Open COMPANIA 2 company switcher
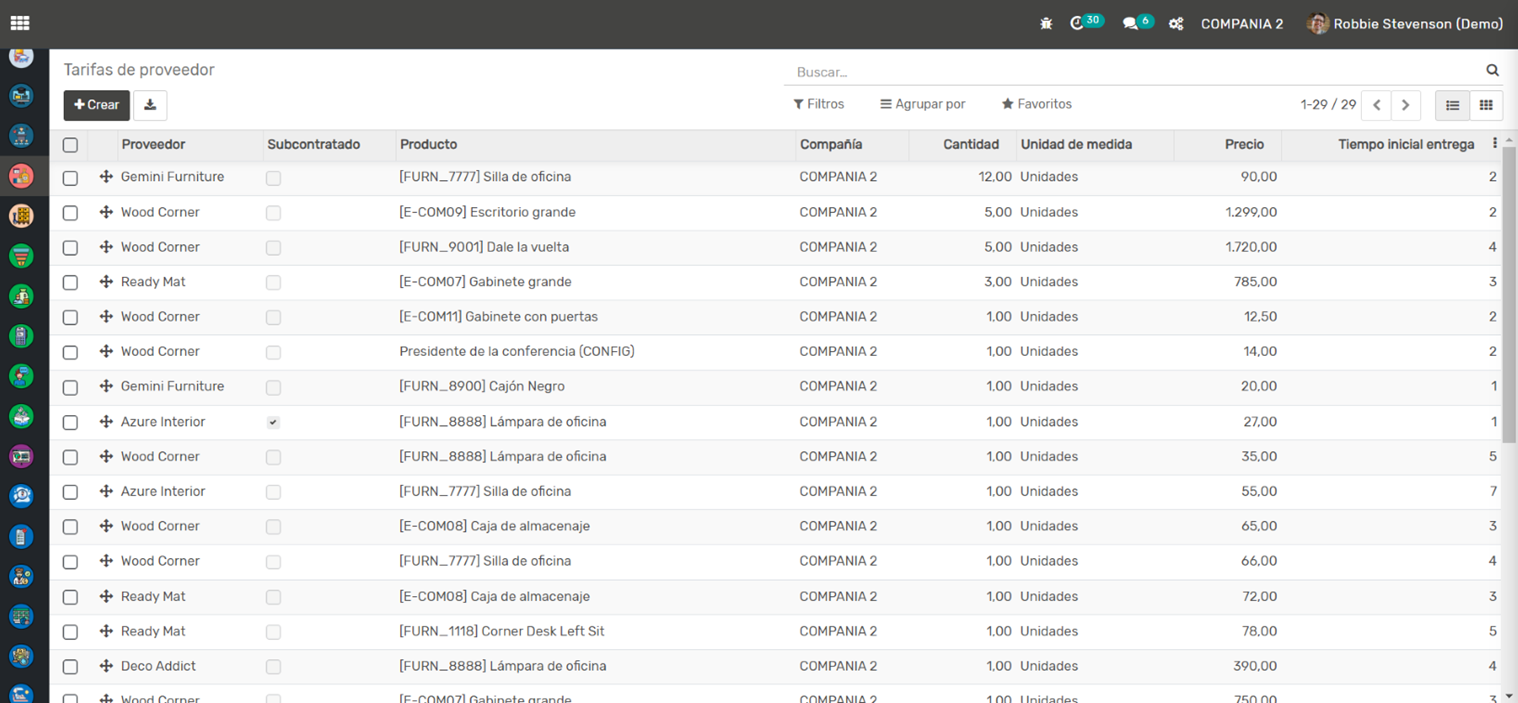Screen dimensions: 1518x703 1241,24
